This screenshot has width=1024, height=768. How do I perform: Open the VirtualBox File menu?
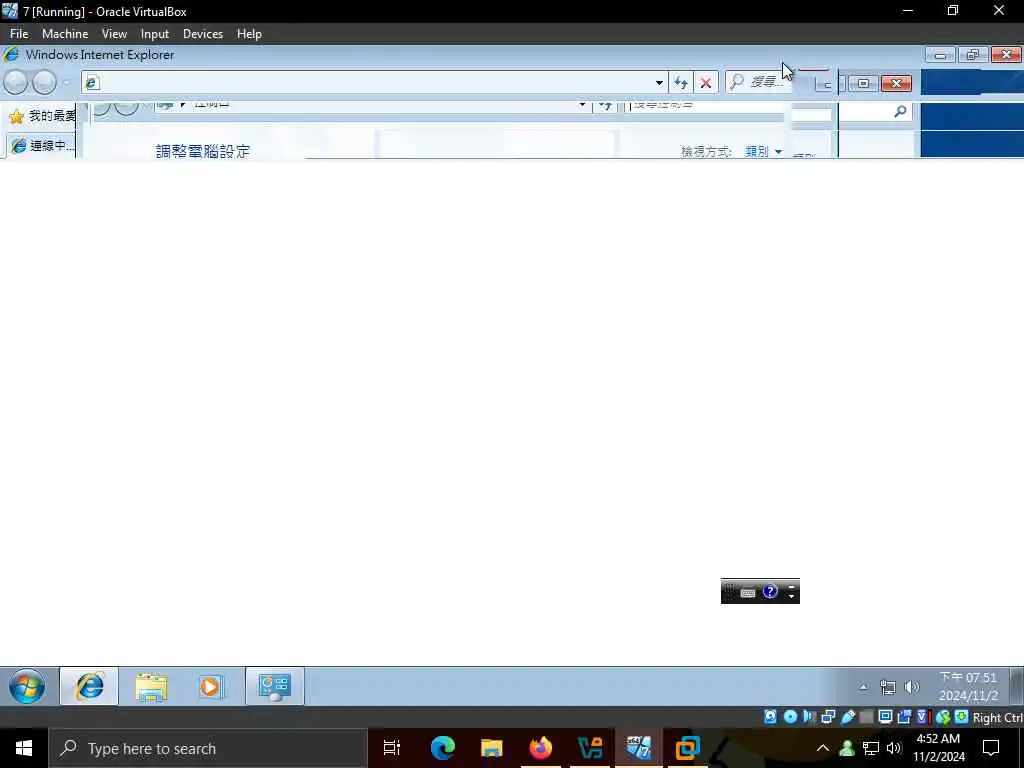pyautogui.click(x=19, y=34)
